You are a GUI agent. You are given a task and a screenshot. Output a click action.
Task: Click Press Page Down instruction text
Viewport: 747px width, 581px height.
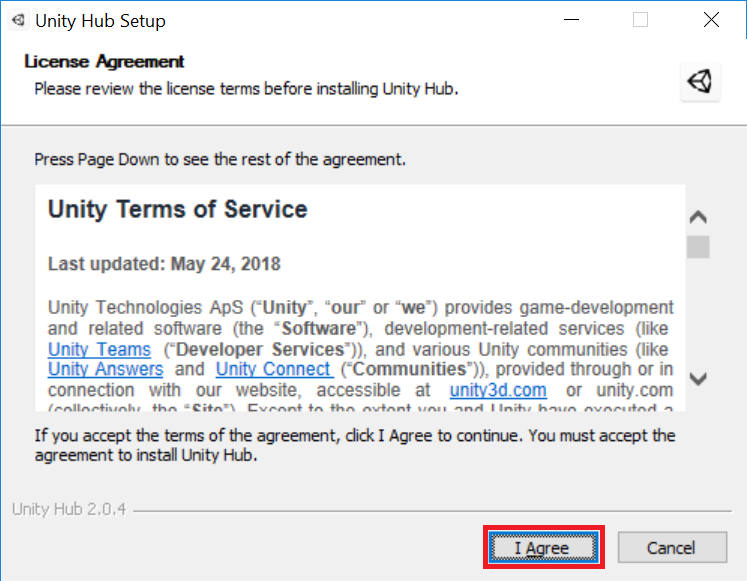(220, 160)
